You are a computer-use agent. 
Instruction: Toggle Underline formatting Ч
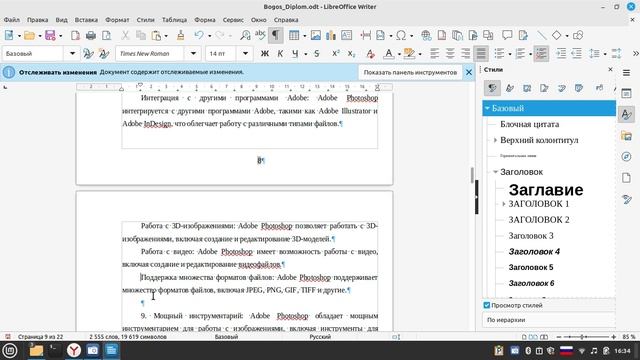(295, 53)
